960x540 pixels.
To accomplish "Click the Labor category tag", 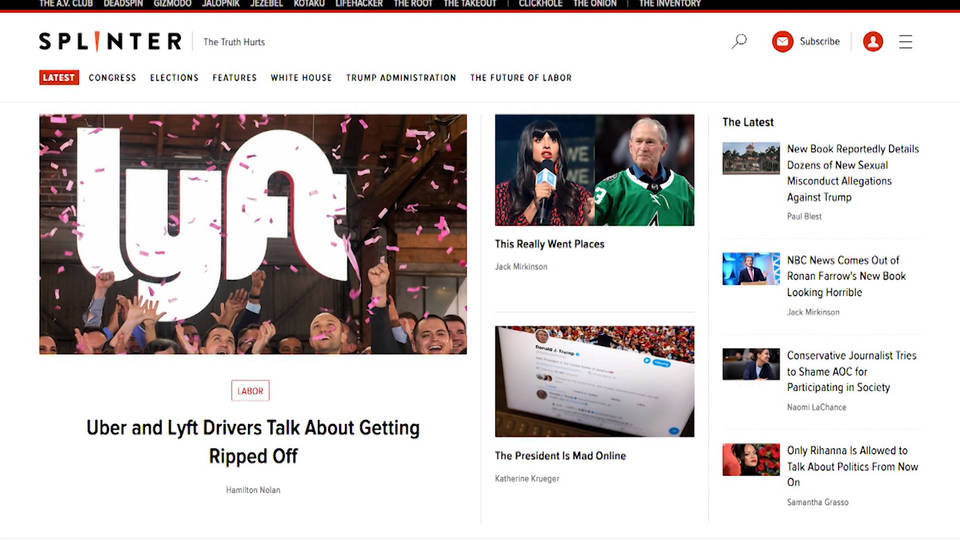I will pos(250,391).
